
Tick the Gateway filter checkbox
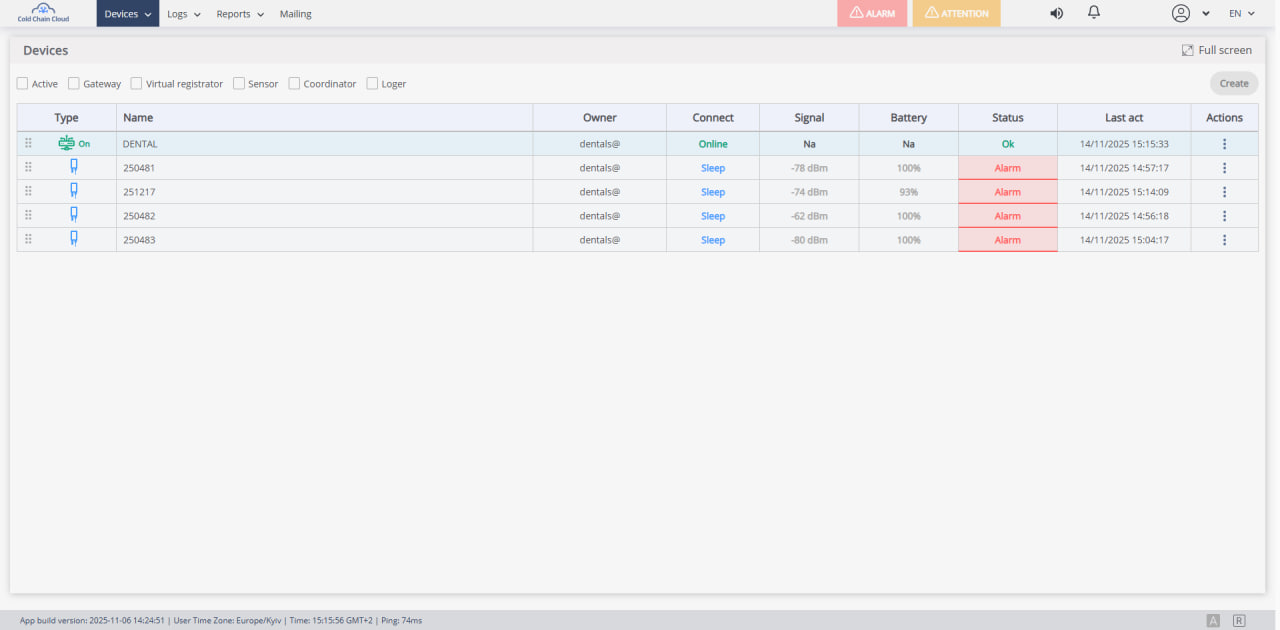[74, 84]
